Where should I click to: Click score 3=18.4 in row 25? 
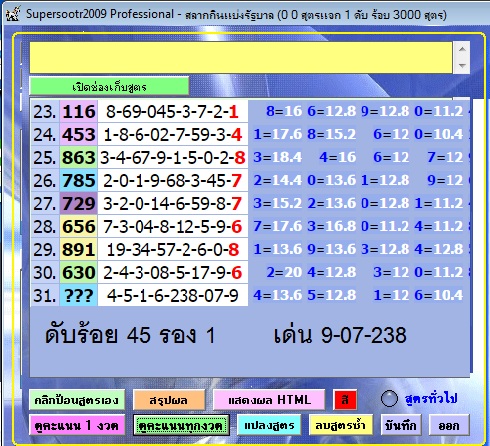coord(278,157)
